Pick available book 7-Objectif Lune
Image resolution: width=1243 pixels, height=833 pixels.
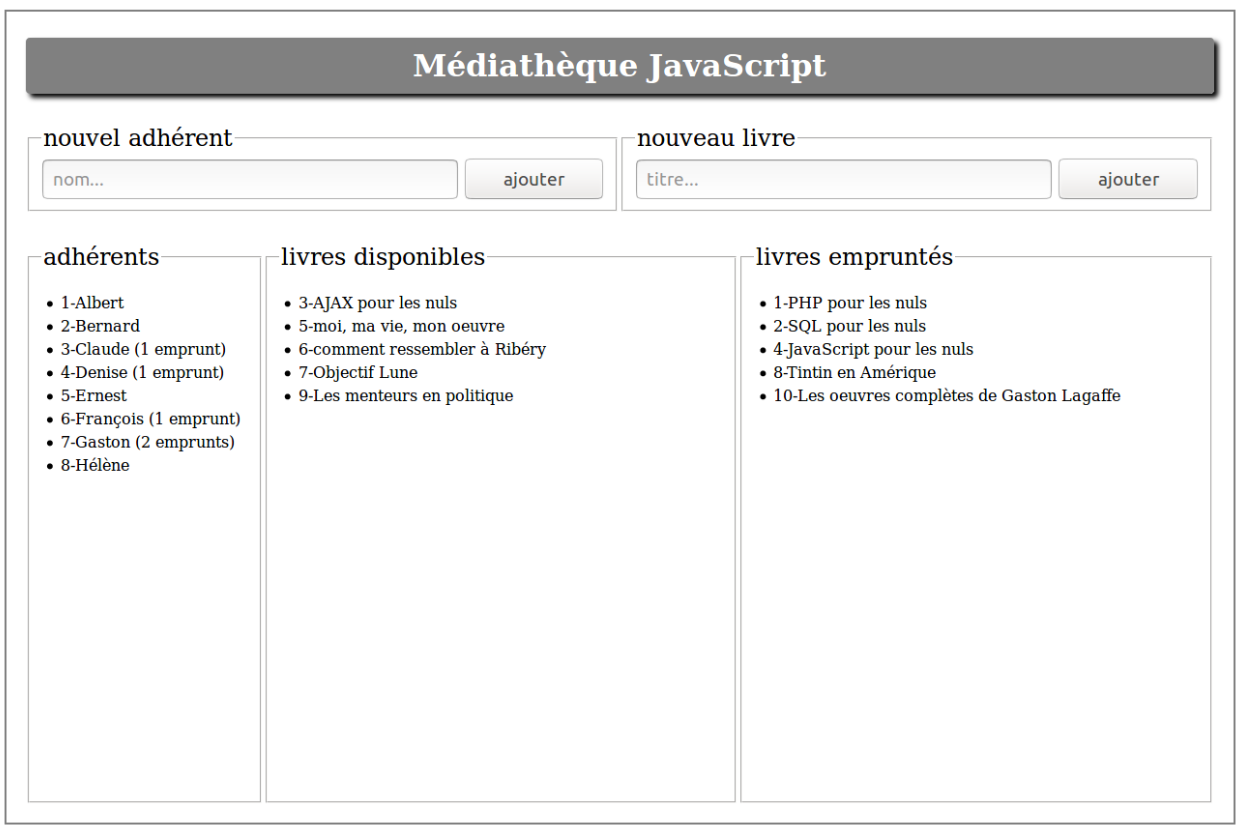tap(358, 372)
